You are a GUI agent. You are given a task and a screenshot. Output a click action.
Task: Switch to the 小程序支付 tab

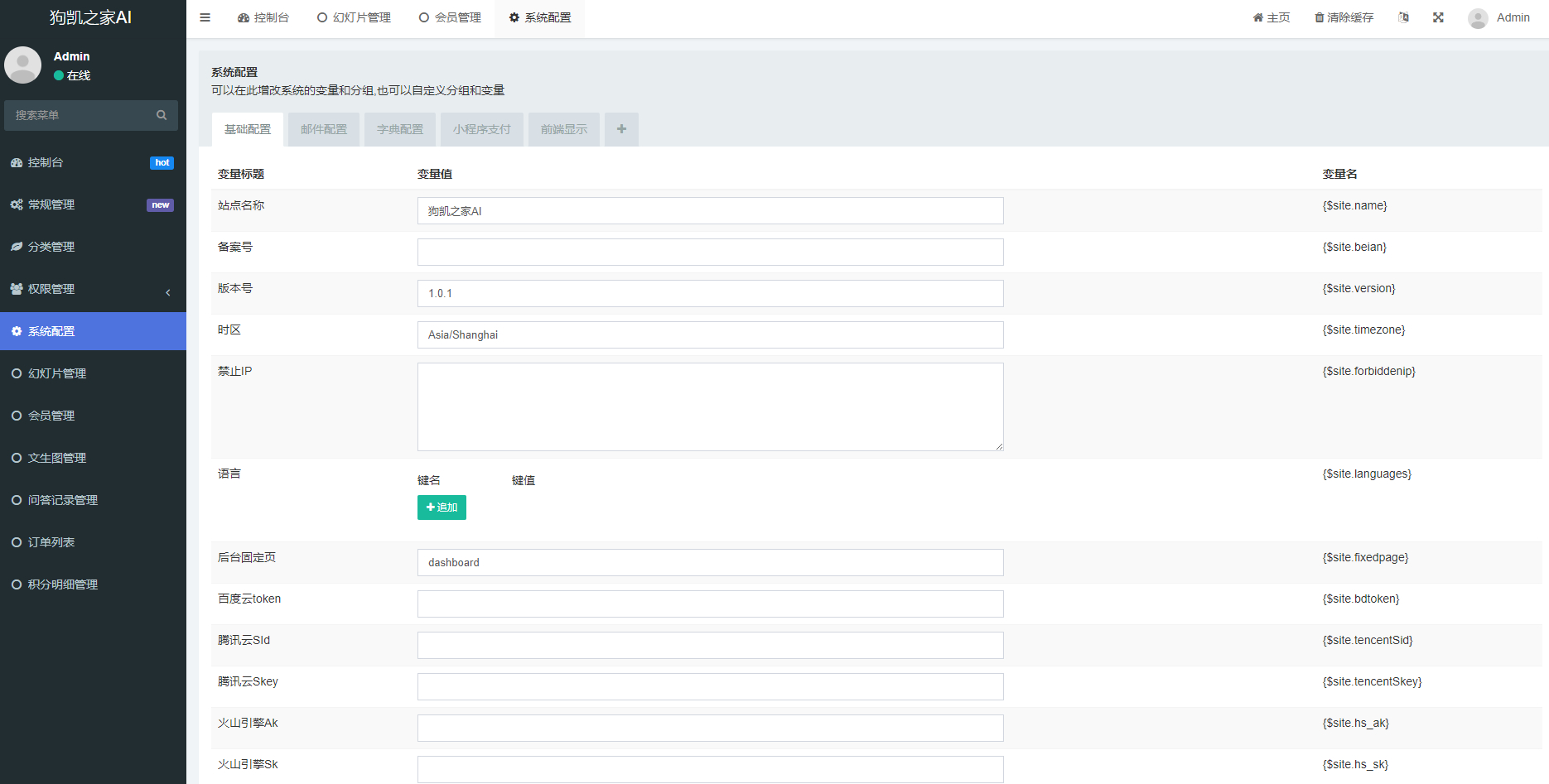click(x=482, y=129)
